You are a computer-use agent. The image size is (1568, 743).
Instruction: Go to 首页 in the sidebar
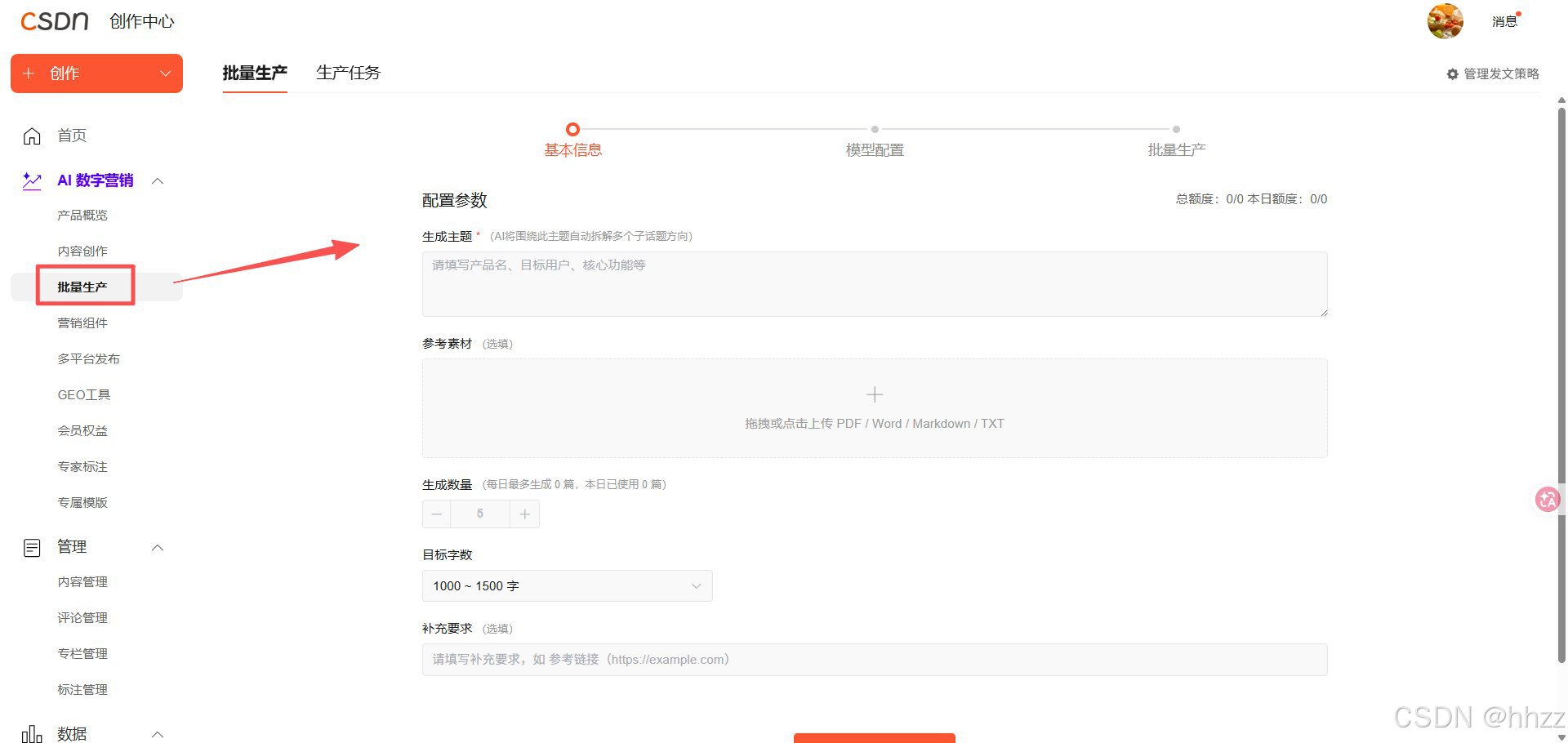point(72,136)
